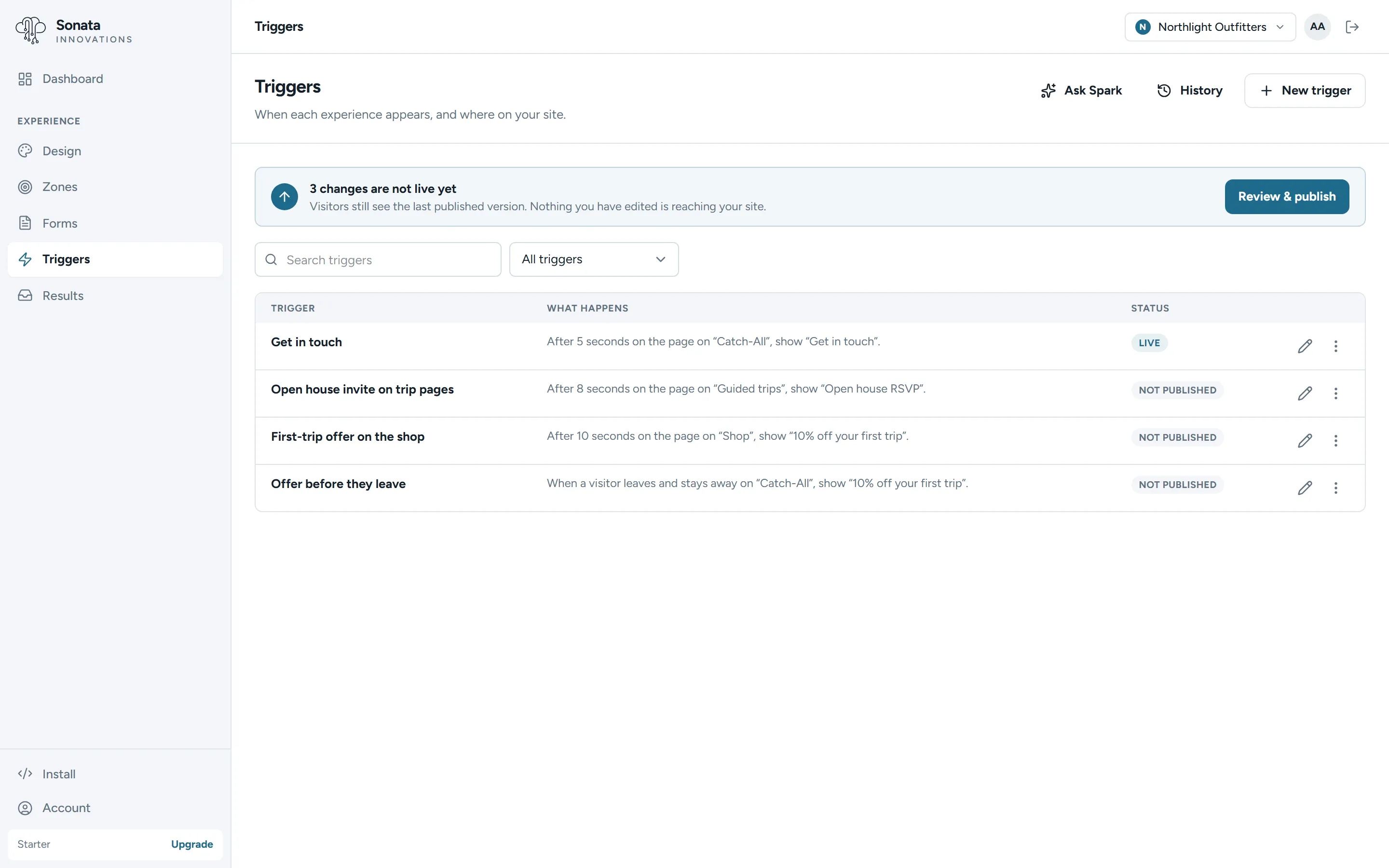Viewport: 1389px width, 868px height.
Task: Click the log out icon
Action: 1352,27
